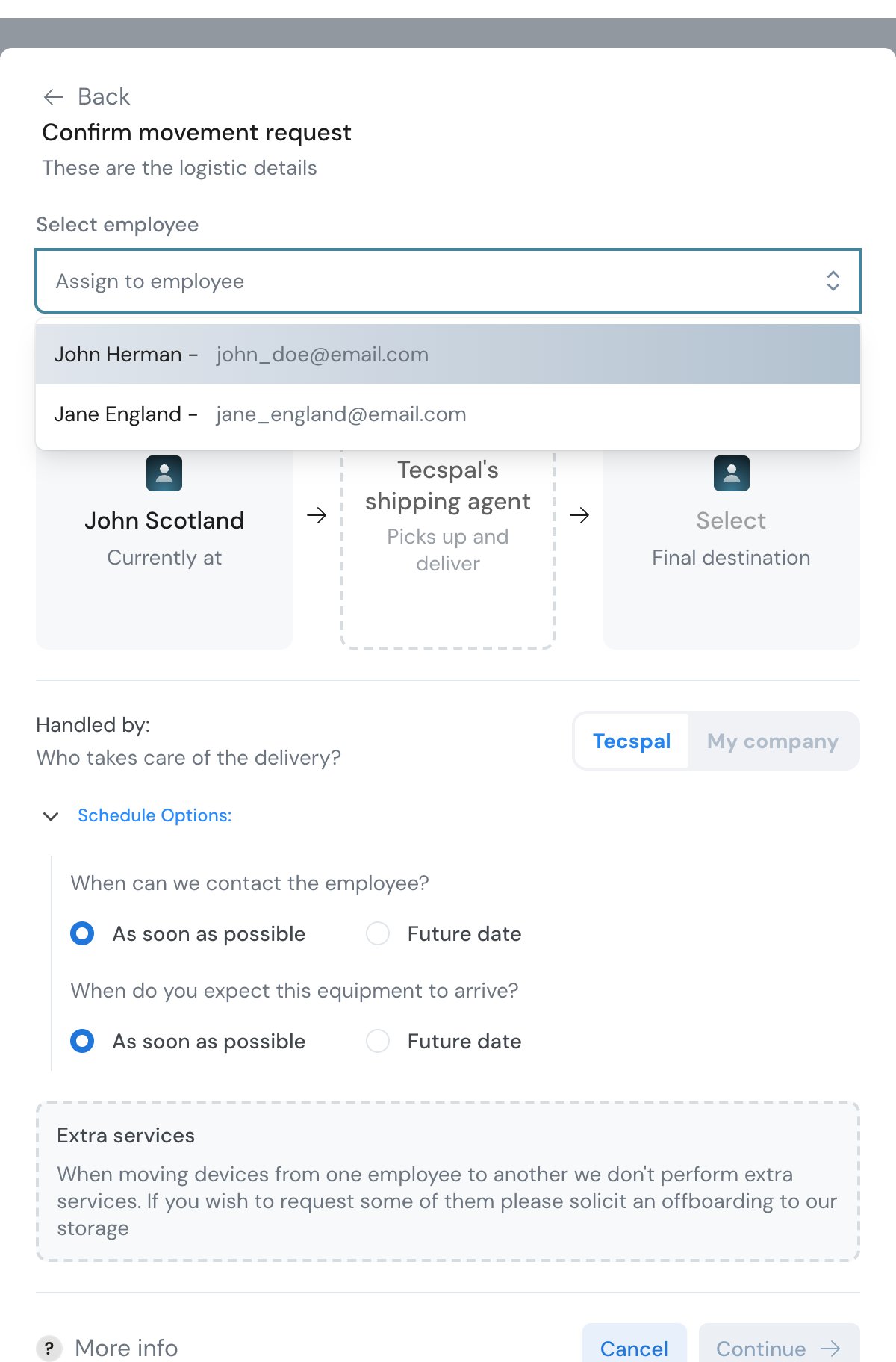Pick Jane England from the employee list
The image size is (896, 1362).
point(448,414)
